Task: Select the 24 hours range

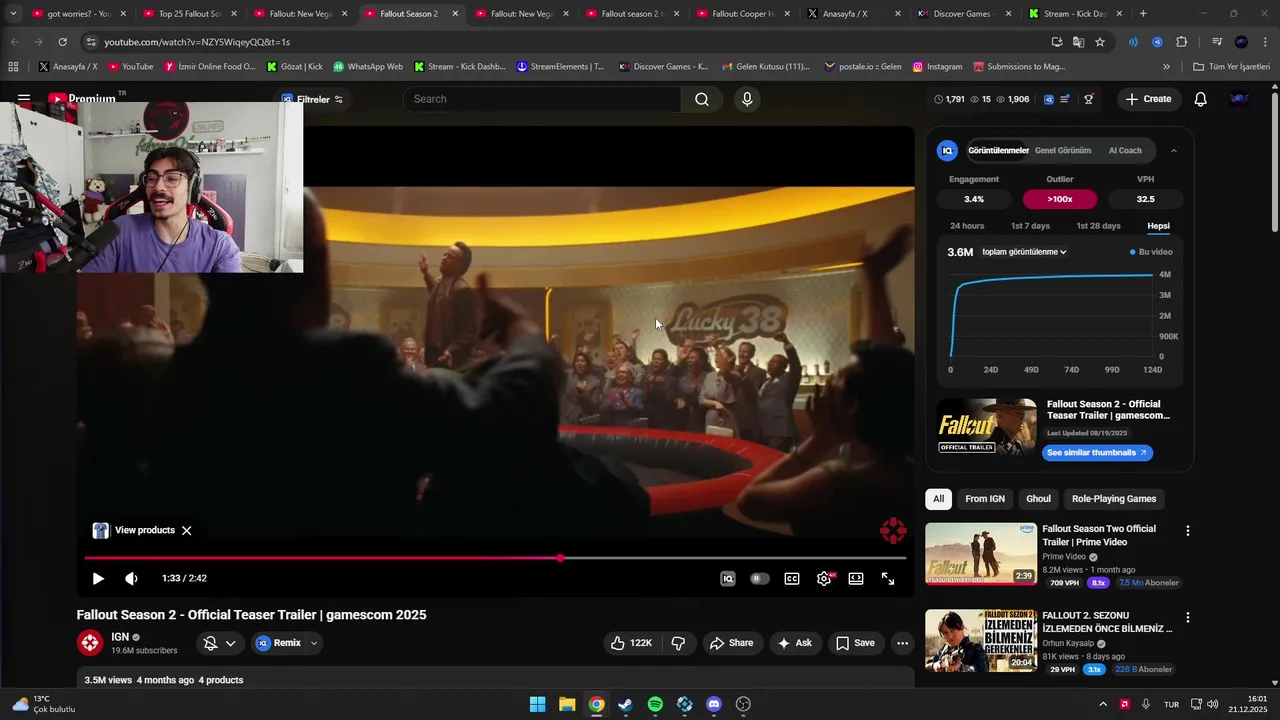Action: coord(967,226)
